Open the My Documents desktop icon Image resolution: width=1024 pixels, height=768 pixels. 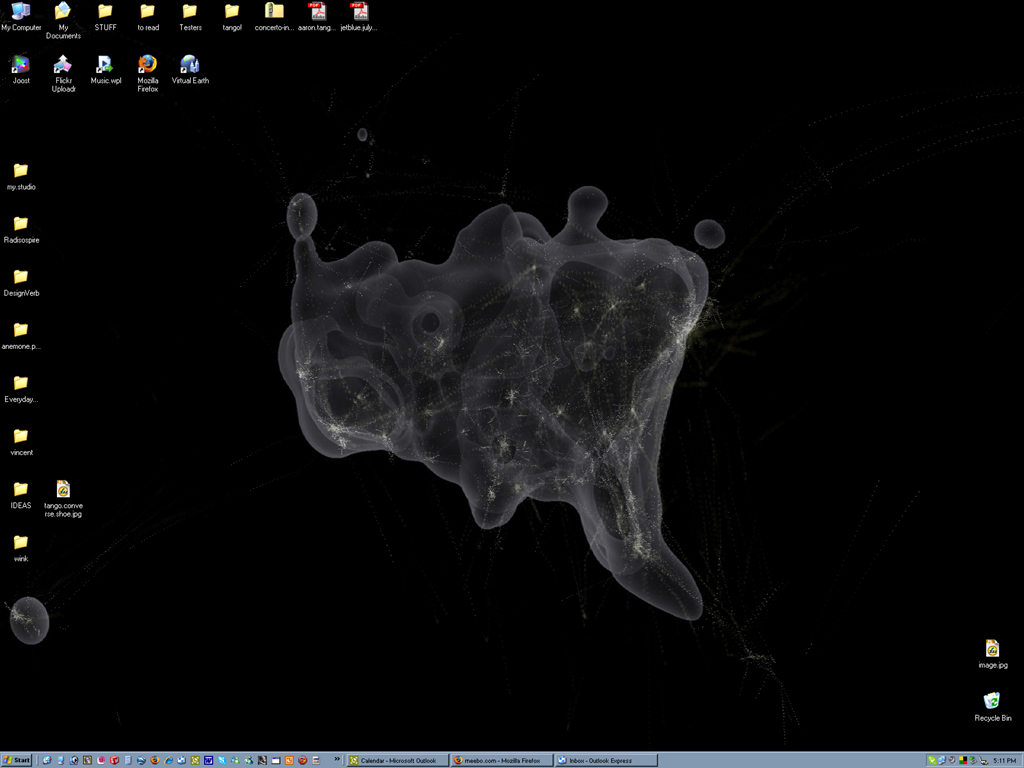pos(63,21)
